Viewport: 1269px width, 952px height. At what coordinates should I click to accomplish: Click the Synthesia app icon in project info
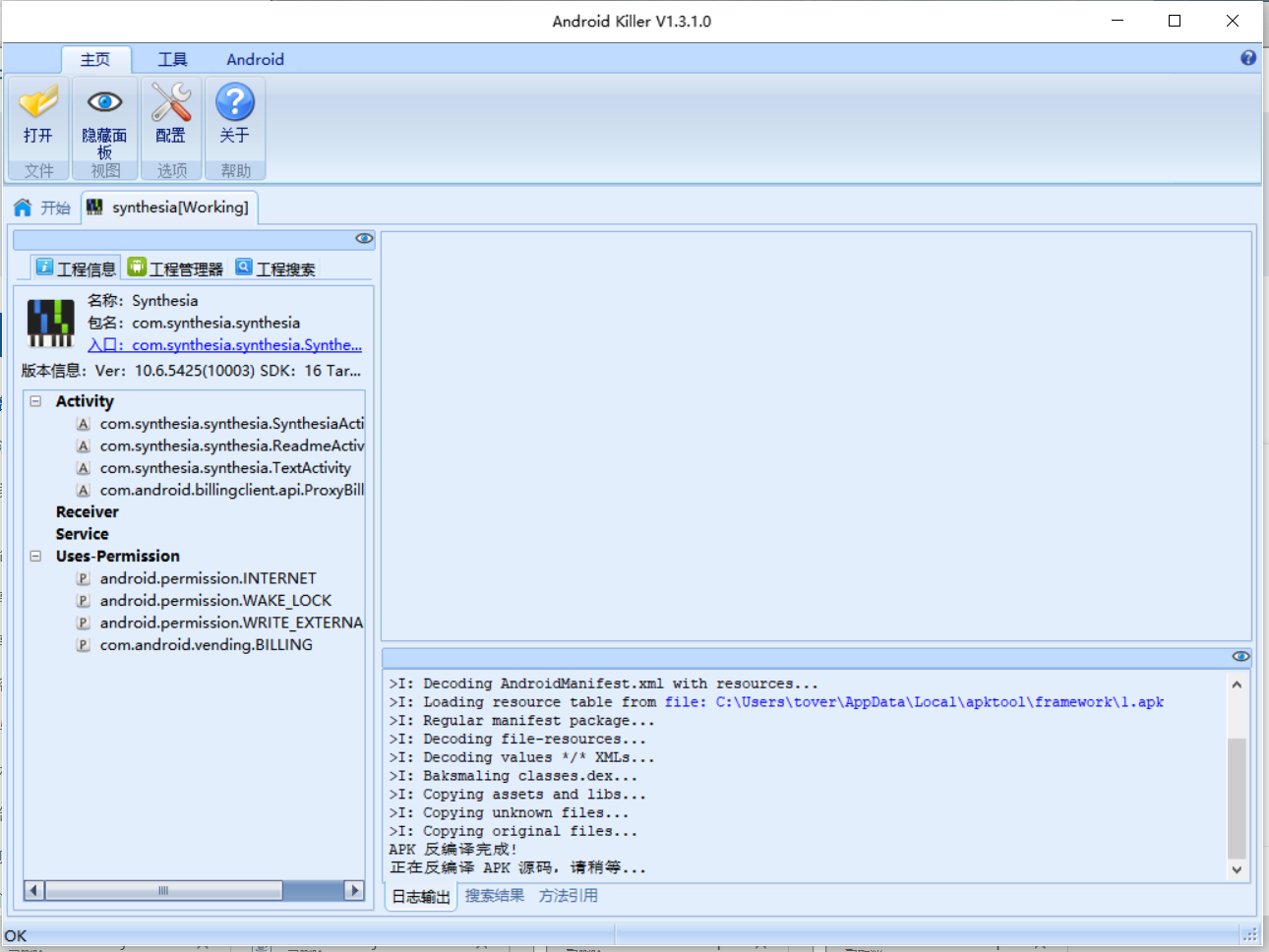click(x=50, y=323)
